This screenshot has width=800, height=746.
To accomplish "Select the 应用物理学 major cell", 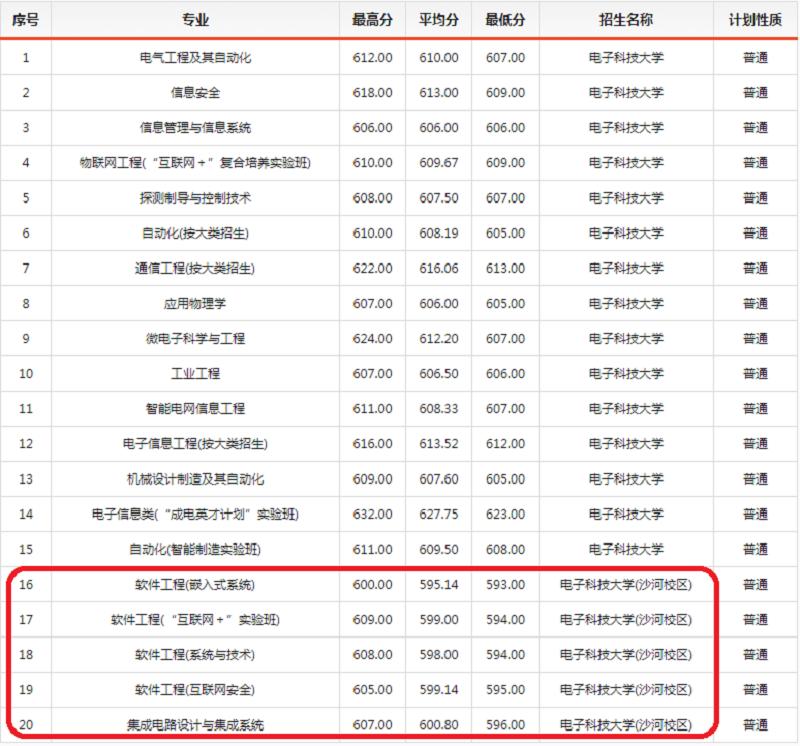I will (195, 304).
